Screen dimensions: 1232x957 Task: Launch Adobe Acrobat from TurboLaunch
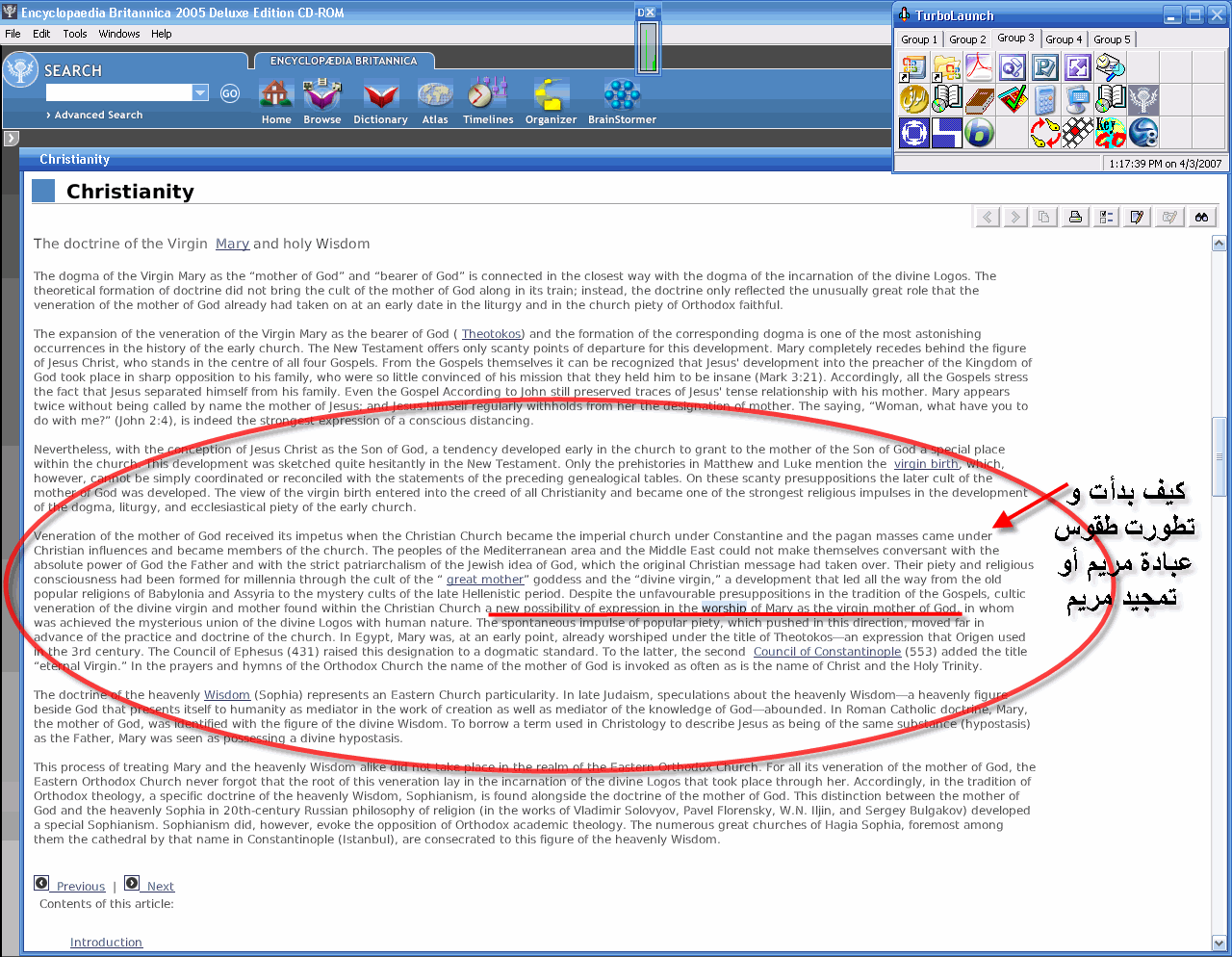979,67
